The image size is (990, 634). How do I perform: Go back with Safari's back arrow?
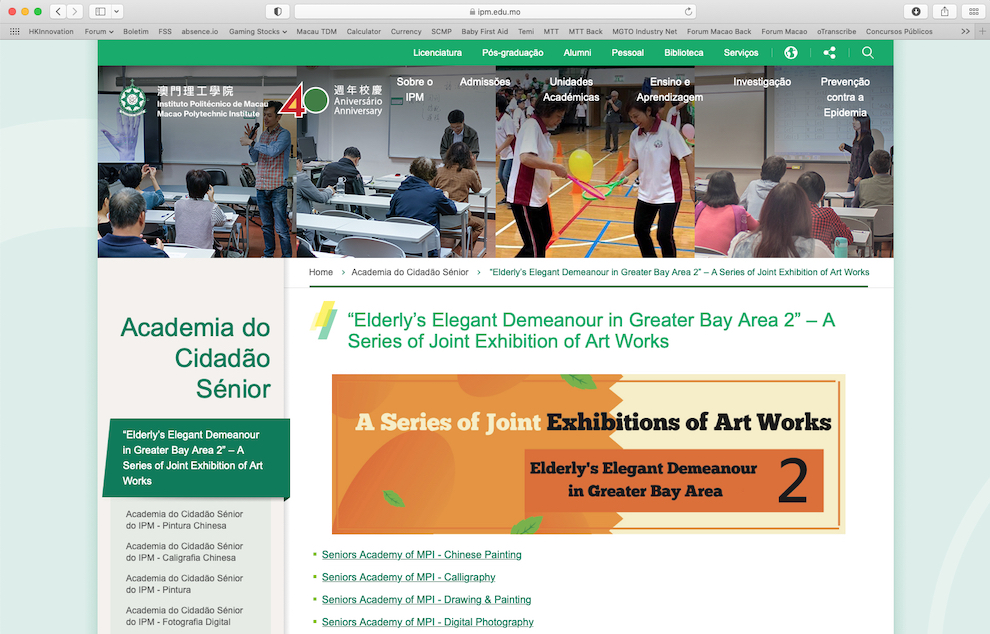pos(58,11)
